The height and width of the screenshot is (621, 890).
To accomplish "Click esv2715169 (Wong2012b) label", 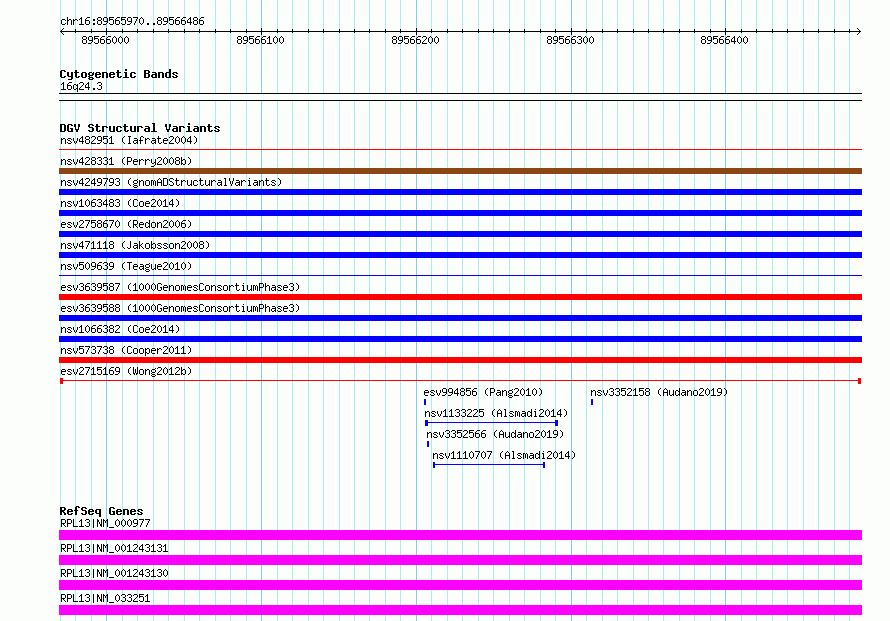I will tap(126, 371).
